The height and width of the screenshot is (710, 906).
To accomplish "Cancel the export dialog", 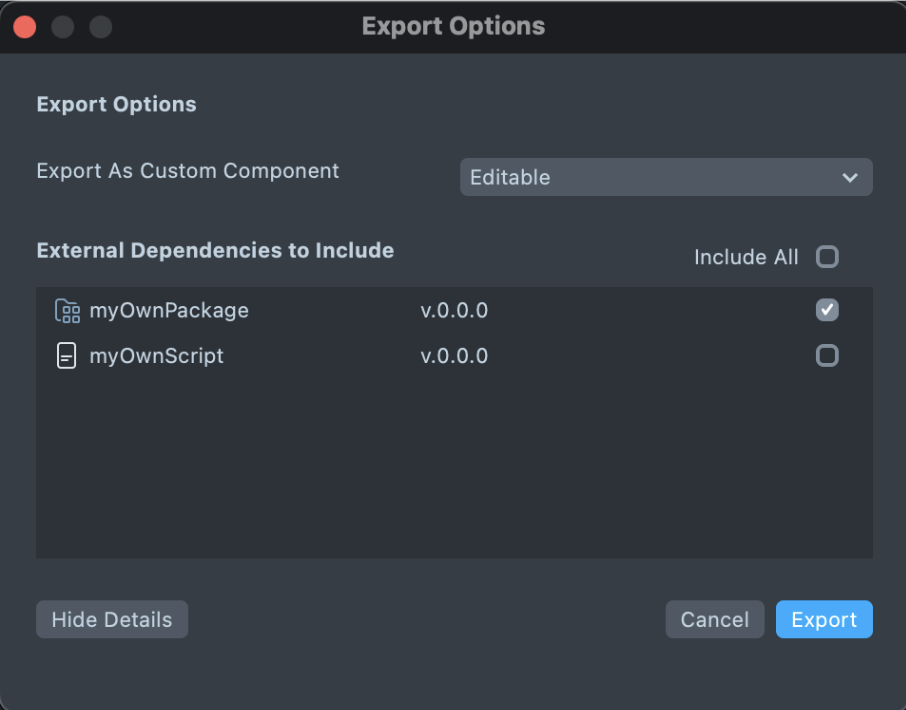I will coord(714,619).
